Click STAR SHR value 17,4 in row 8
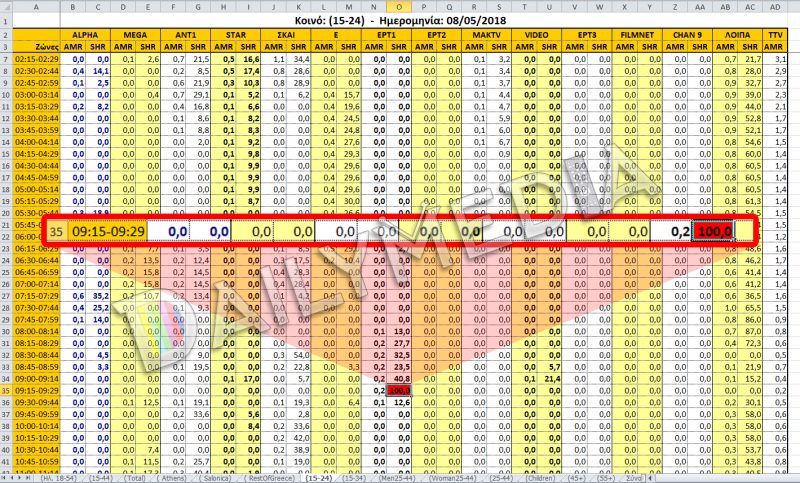This screenshot has height=483, width=800. (x=248, y=71)
